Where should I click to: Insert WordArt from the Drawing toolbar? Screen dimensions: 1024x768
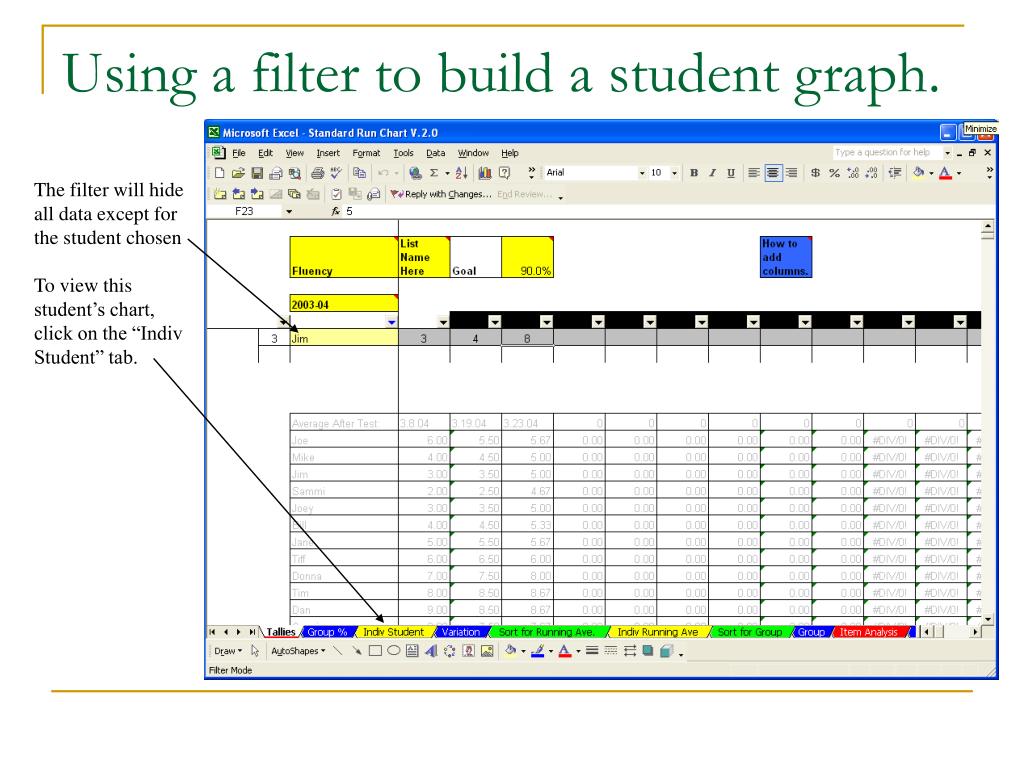pos(431,651)
